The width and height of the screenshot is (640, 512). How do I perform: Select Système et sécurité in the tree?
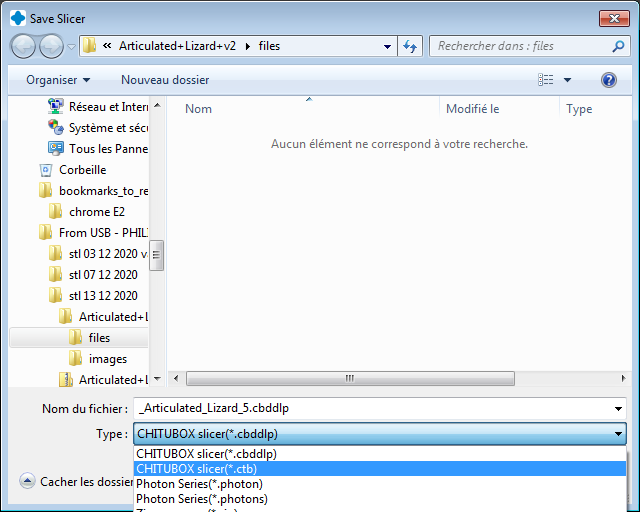(98, 128)
